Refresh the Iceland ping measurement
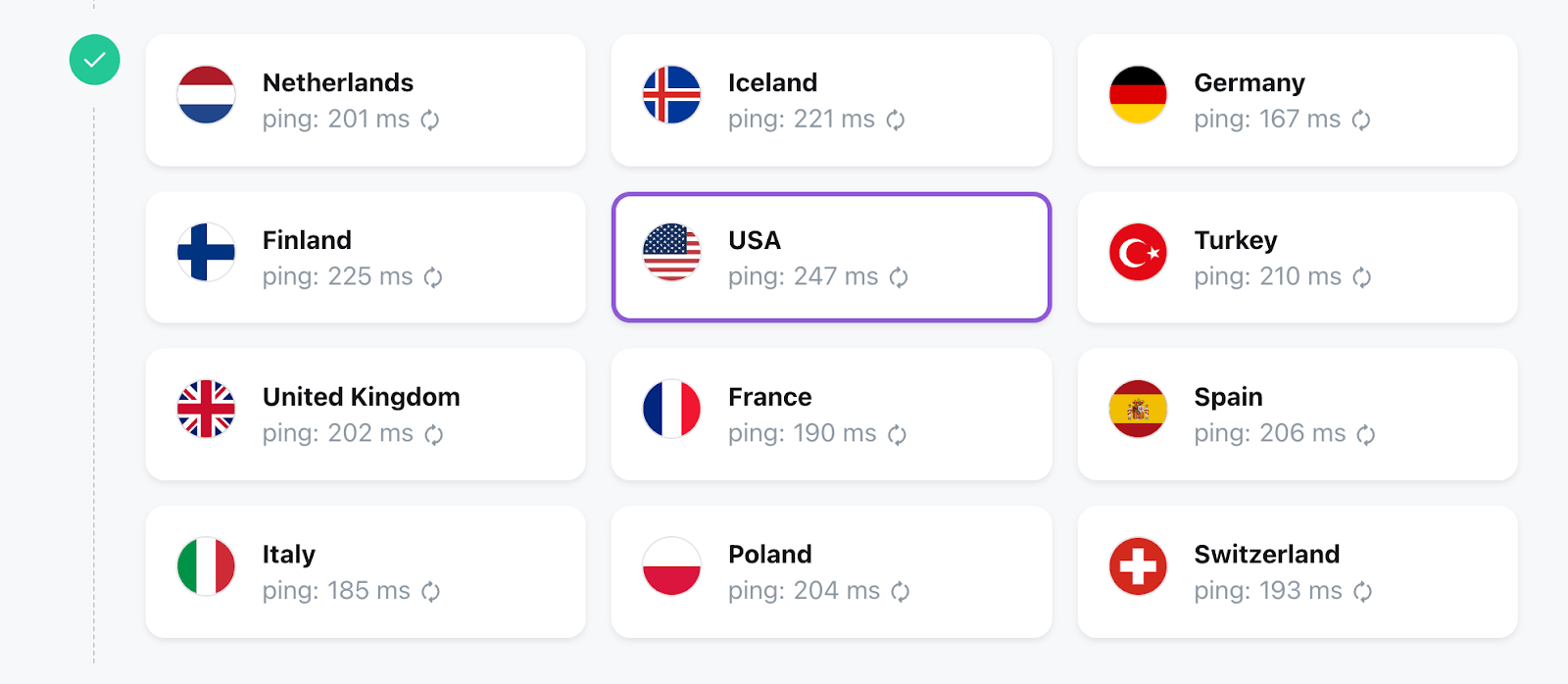Screen dimensions: 1568x684 [x=896, y=120]
